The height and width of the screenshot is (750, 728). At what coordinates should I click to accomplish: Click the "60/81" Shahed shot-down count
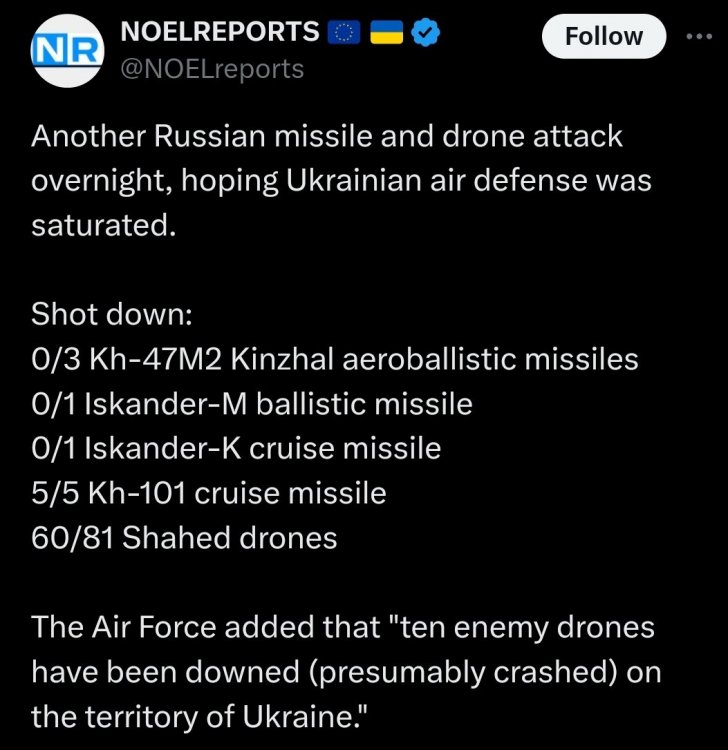pos(72,538)
